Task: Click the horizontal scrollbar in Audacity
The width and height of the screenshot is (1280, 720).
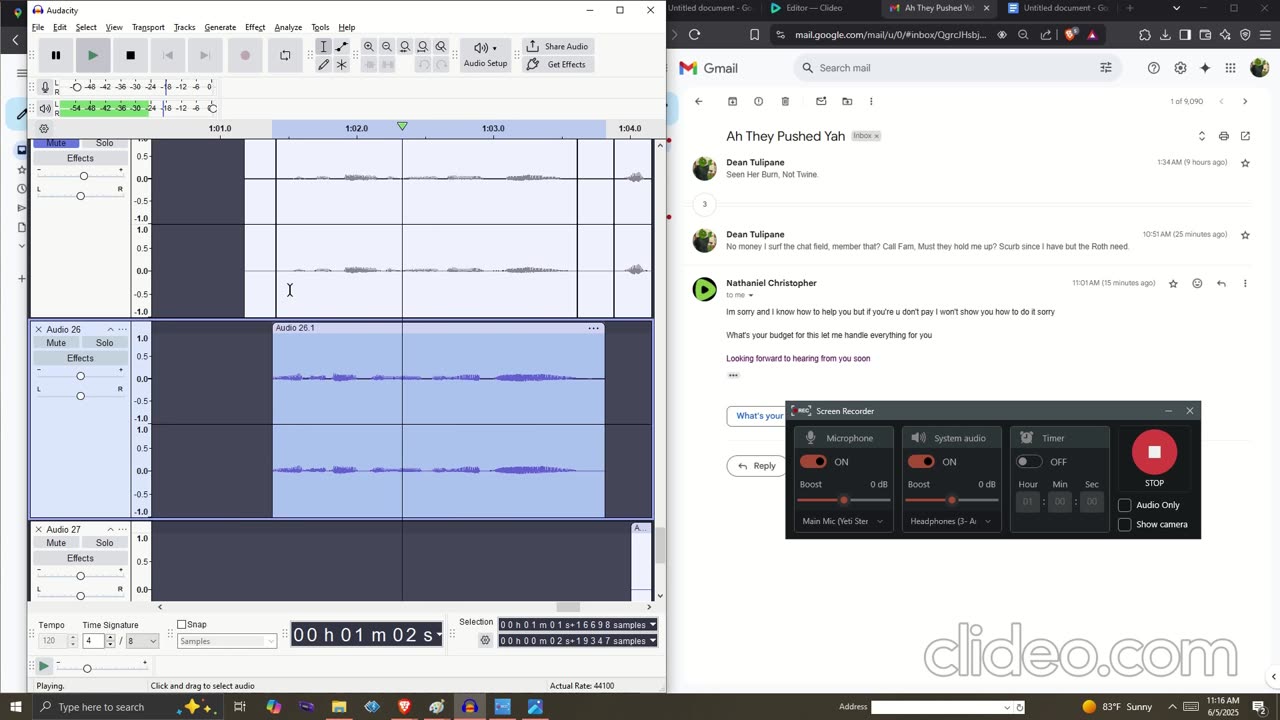Action: [x=568, y=607]
